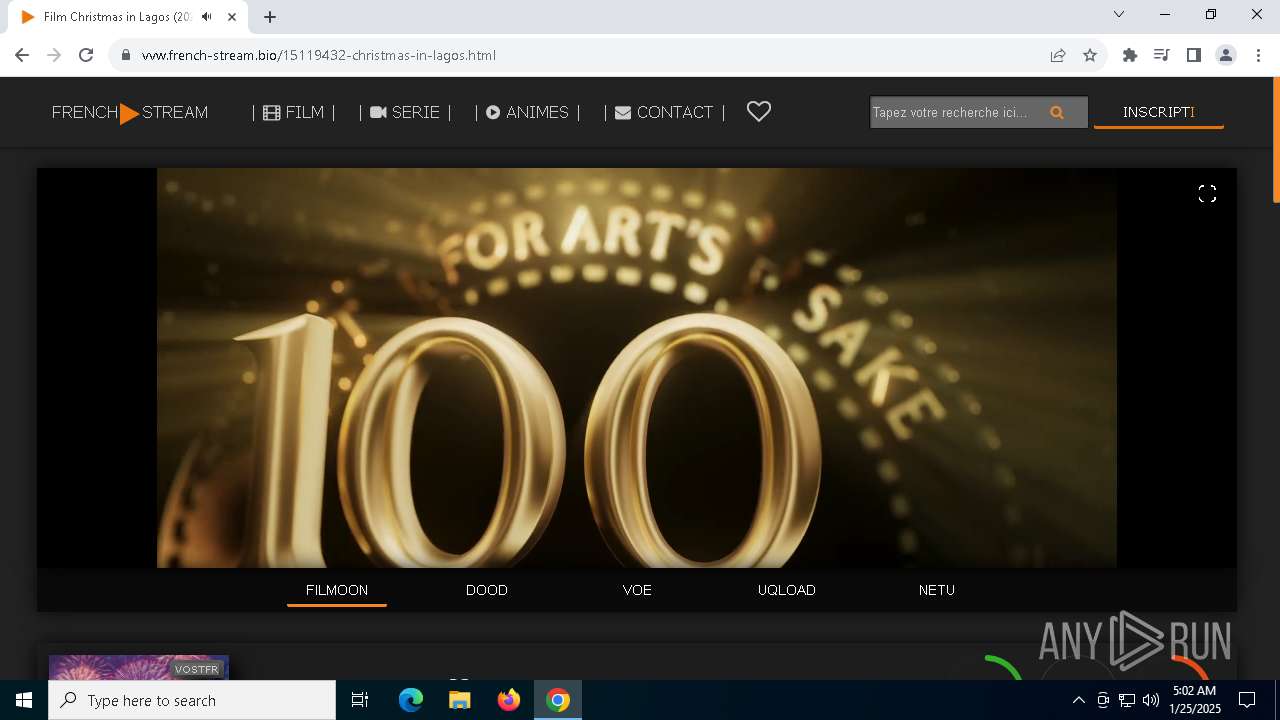The height and width of the screenshot is (720, 1280).
Task: Expand the tab search chevron
Action: point(1119,14)
